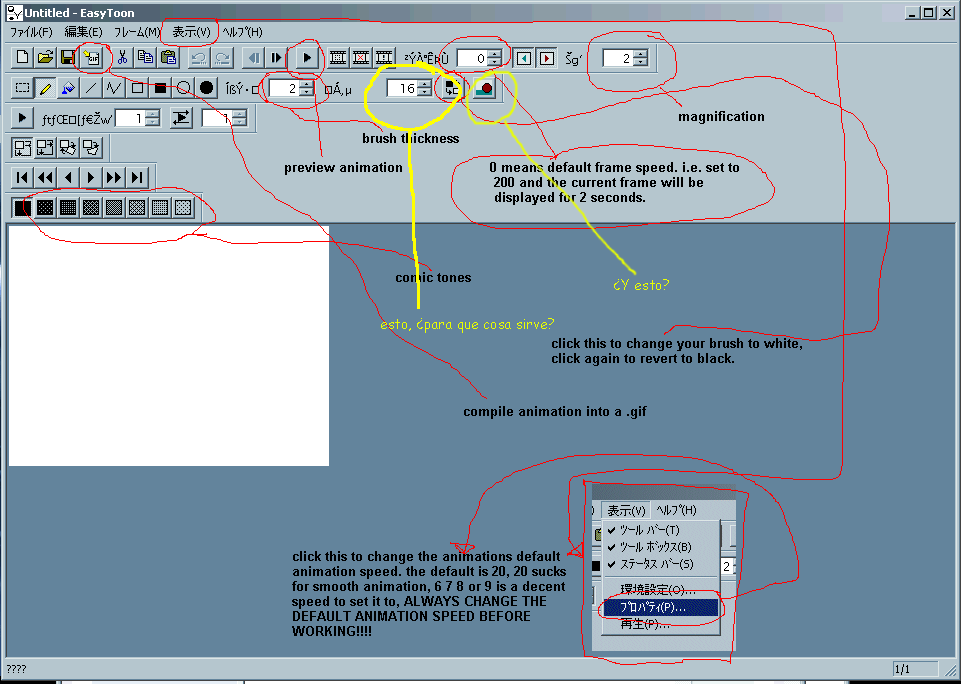Select the last, lightest comic tone swatch
This screenshot has height=684, width=961.
[183, 208]
